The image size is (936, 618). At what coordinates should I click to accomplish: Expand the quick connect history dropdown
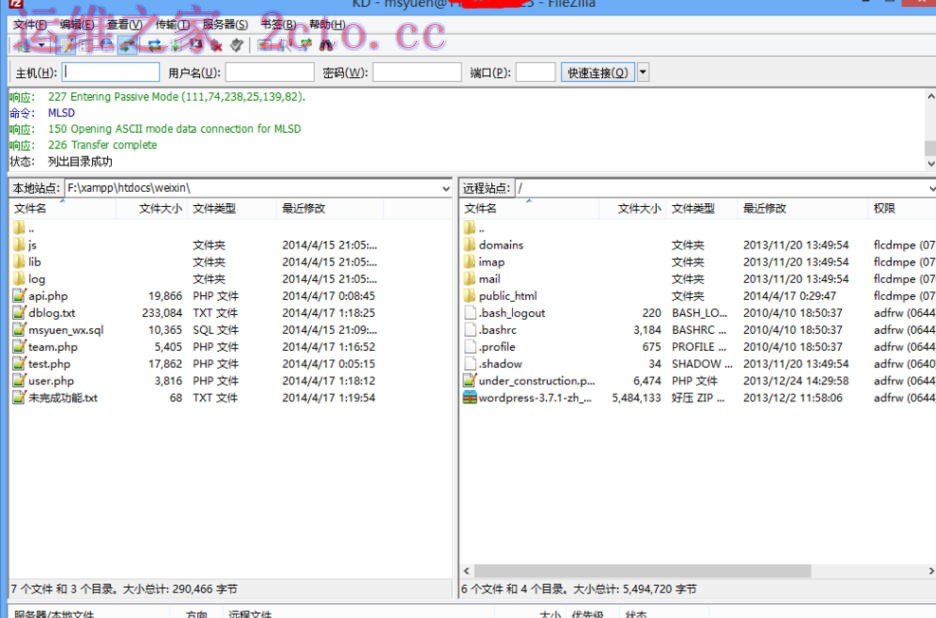643,72
